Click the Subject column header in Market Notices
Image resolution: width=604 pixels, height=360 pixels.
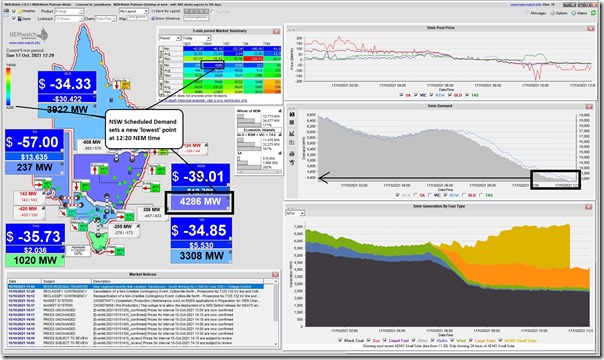tap(66, 281)
